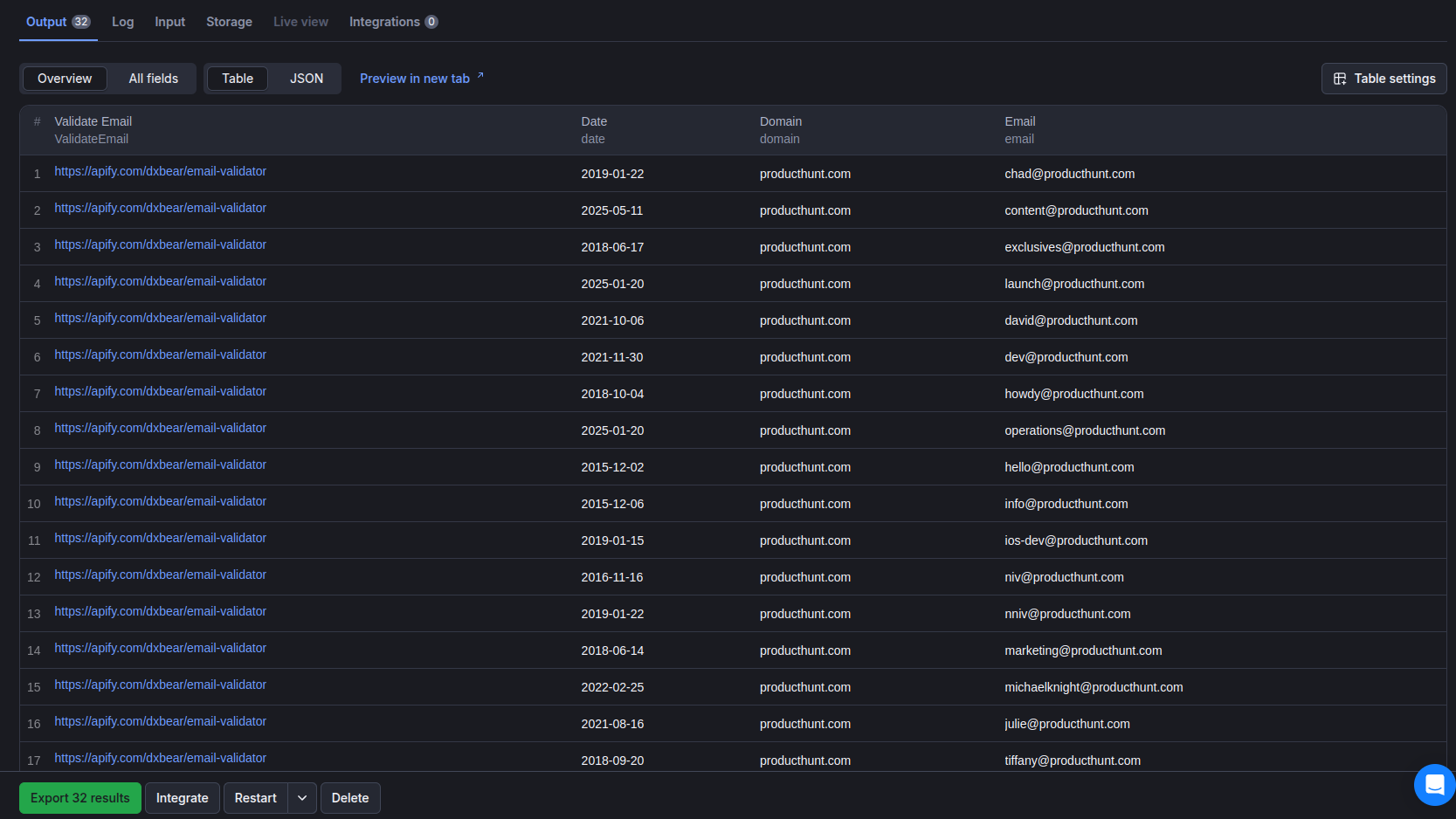Click the Table settings grid icon
This screenshot has height=819, width=1456.
(x=1340, y=79)
